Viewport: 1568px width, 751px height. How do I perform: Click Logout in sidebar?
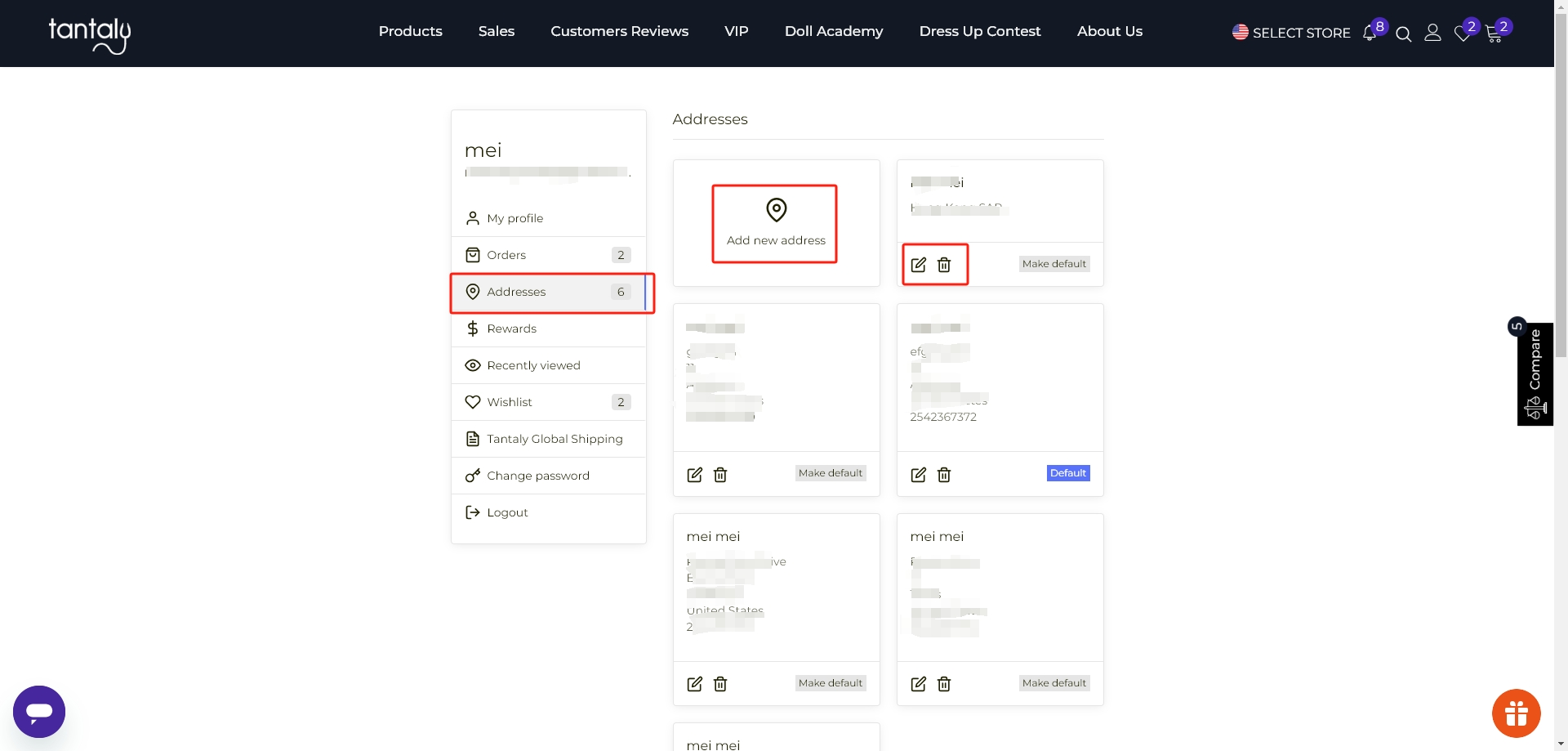point(549,512)
